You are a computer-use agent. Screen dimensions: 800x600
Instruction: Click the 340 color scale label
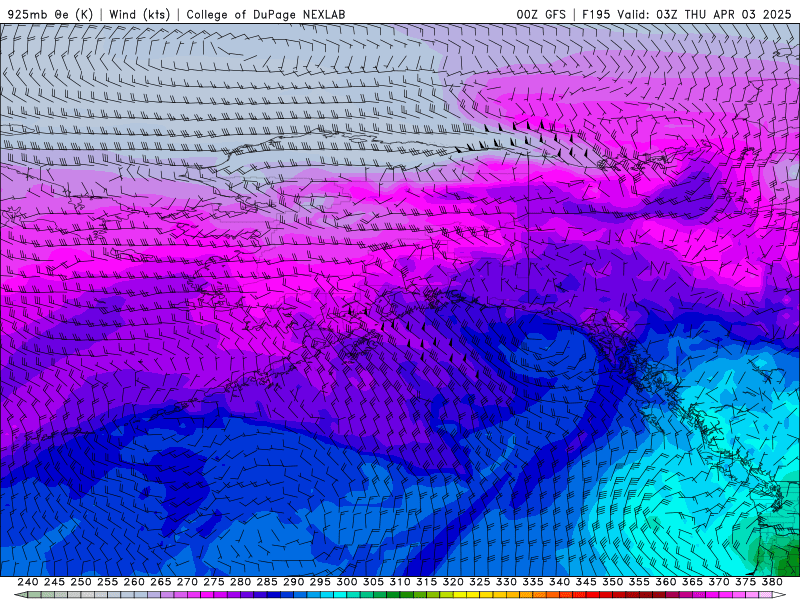tap(560, 582)
